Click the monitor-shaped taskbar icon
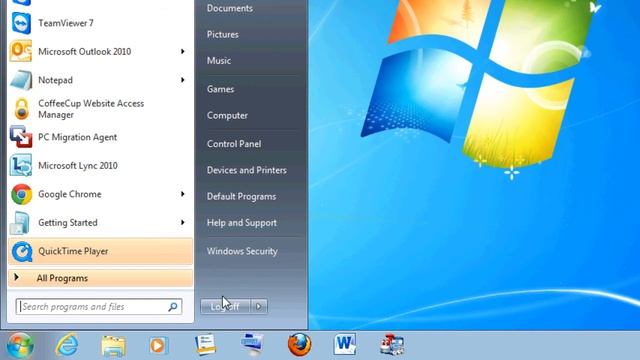This screenshot has width=640, height=360. coord(252,344)
